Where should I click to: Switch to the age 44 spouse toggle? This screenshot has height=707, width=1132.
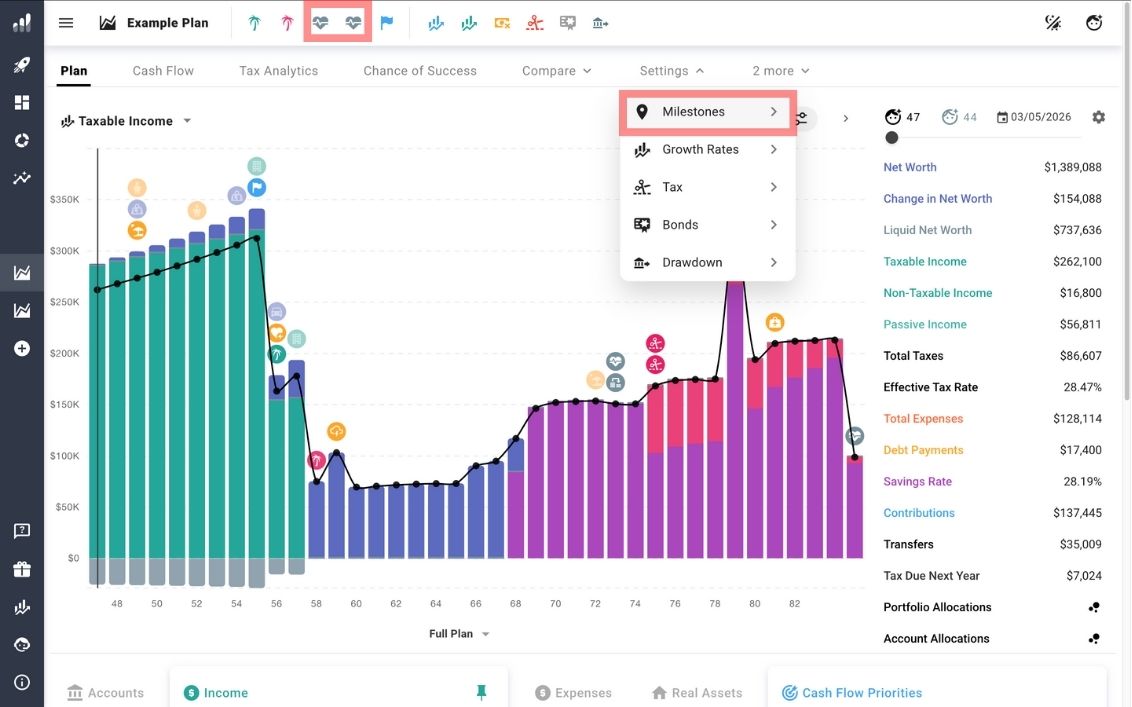tap(959, 117)
